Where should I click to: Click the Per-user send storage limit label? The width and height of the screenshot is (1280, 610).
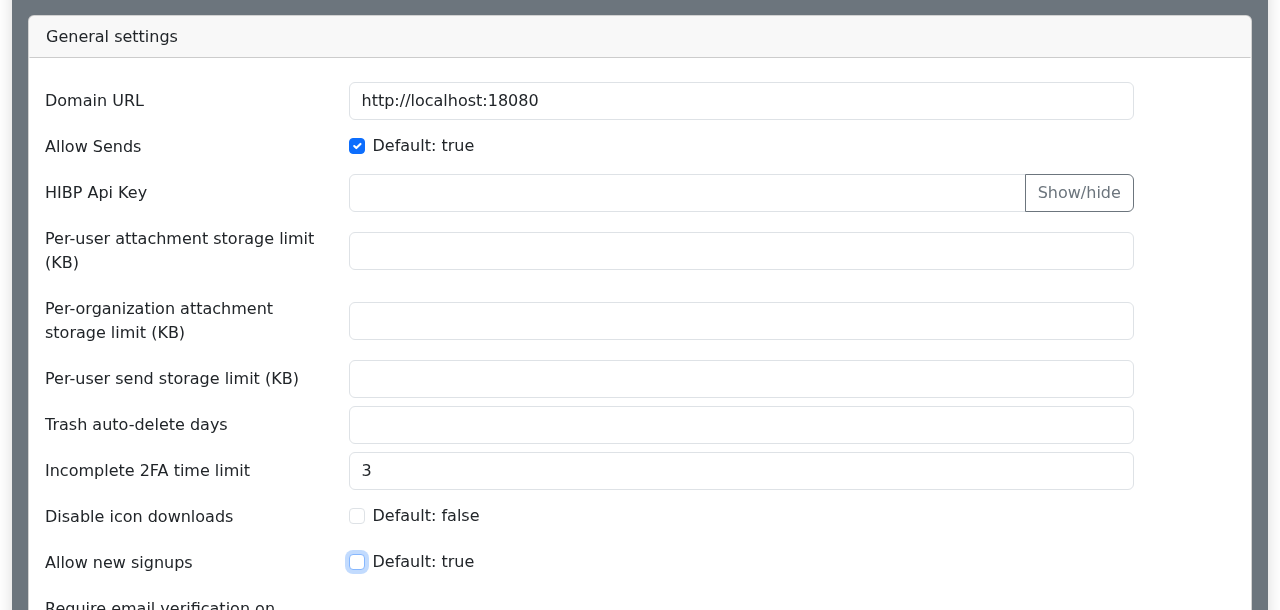[x=172, y=379]
